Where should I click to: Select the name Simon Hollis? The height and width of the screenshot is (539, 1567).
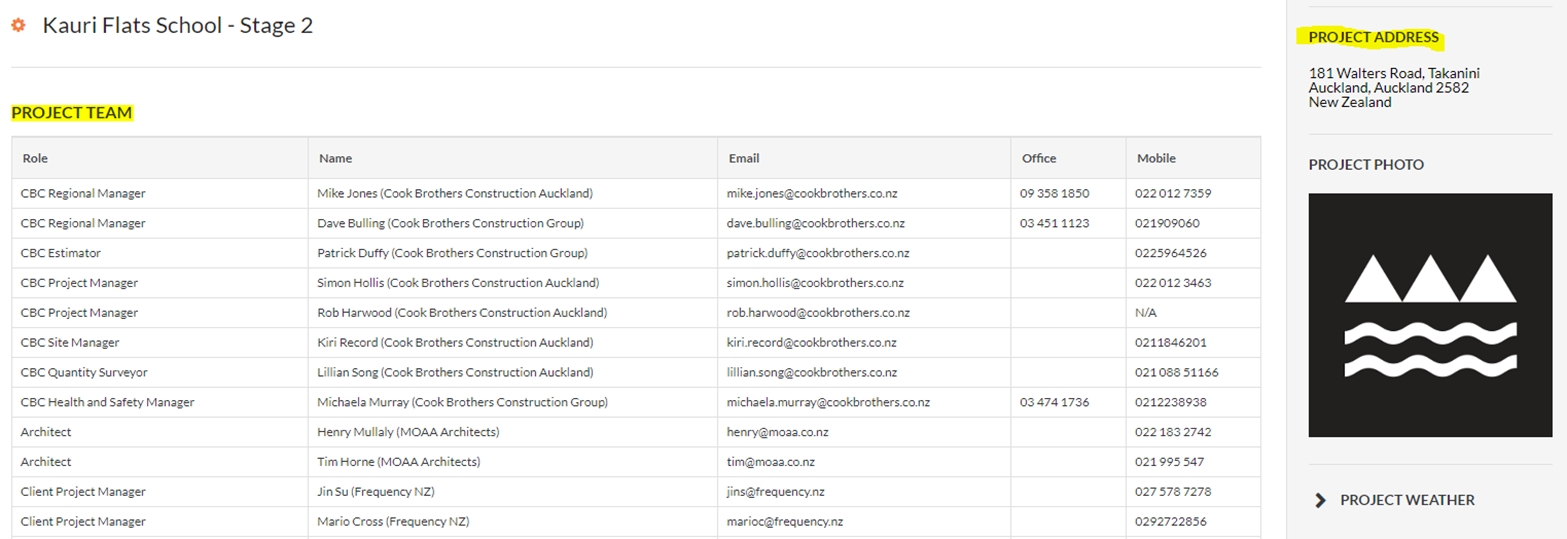point(353,283)
